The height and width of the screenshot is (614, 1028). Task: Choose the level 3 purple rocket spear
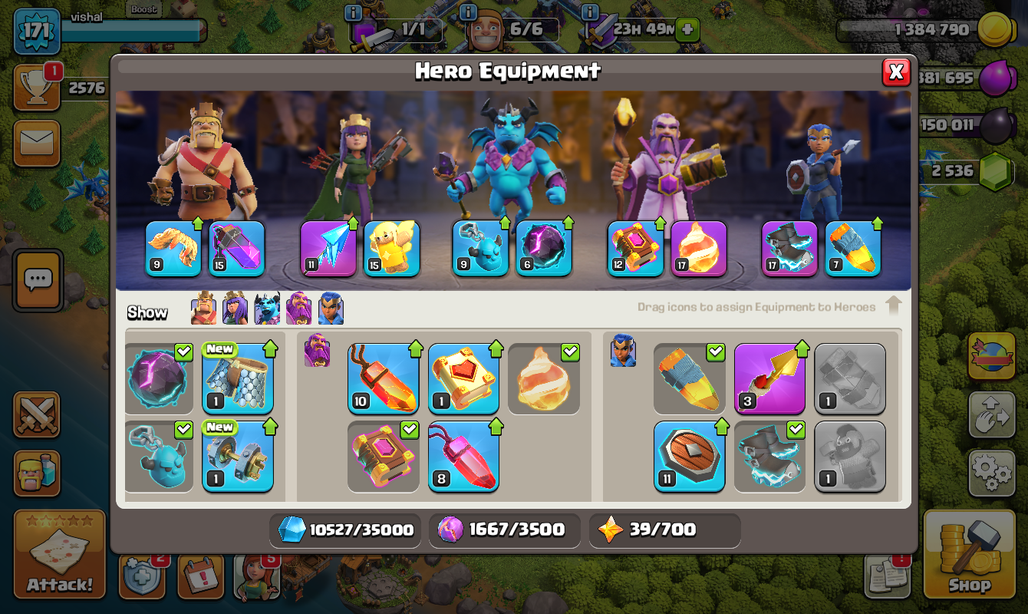point(770,379)
